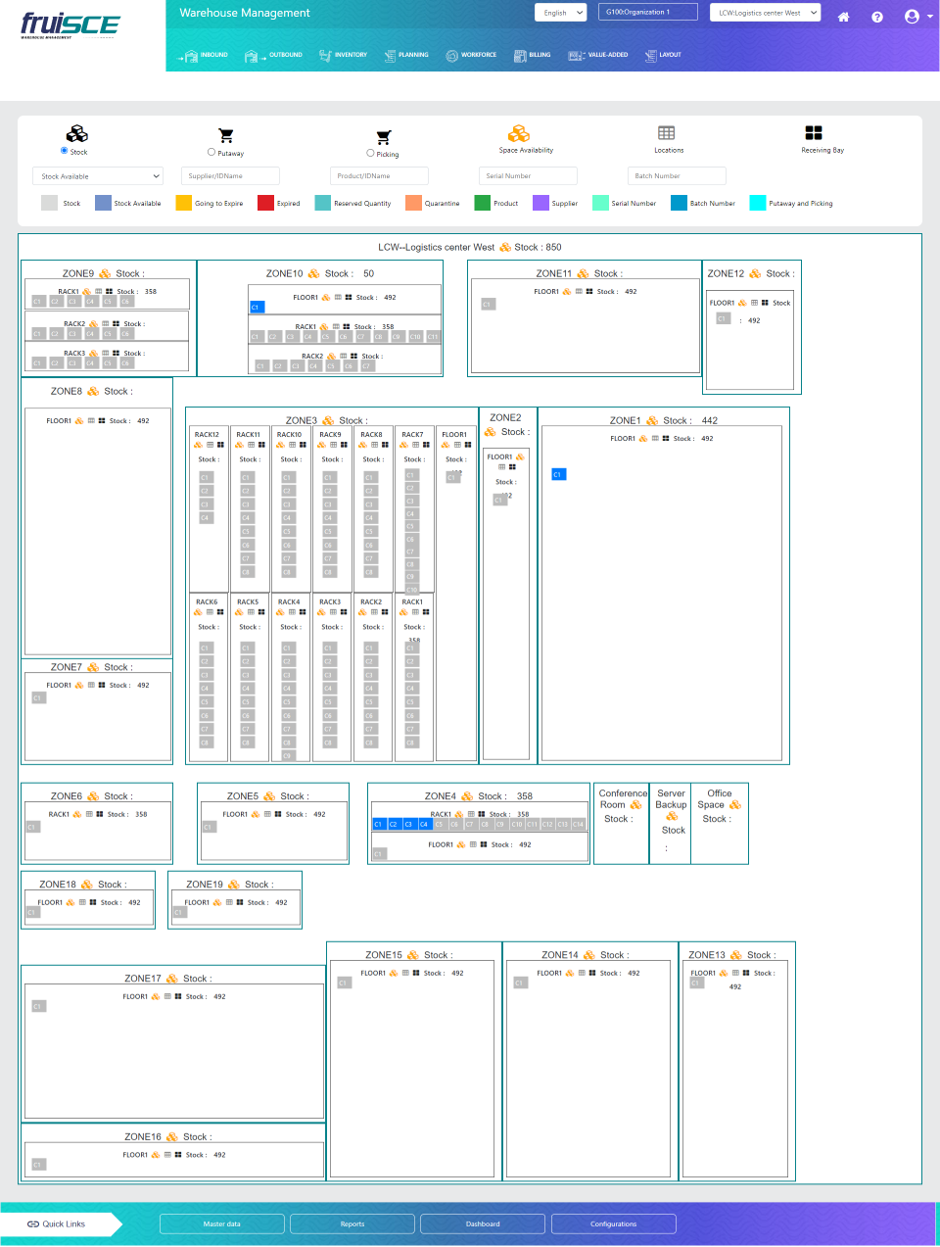
Task: Click the Putaway and Picking cyan swatch
Action: (x=758, y=203)
